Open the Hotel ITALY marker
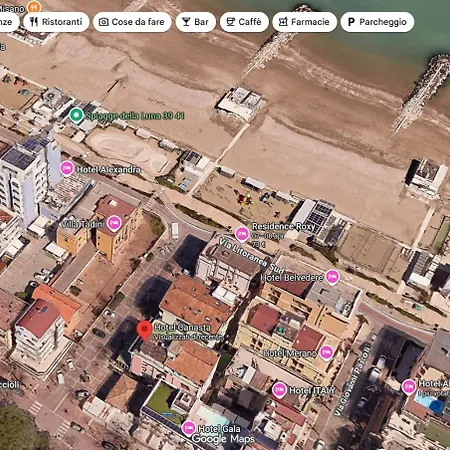This screenshot has width=450, height=450. 279,390
